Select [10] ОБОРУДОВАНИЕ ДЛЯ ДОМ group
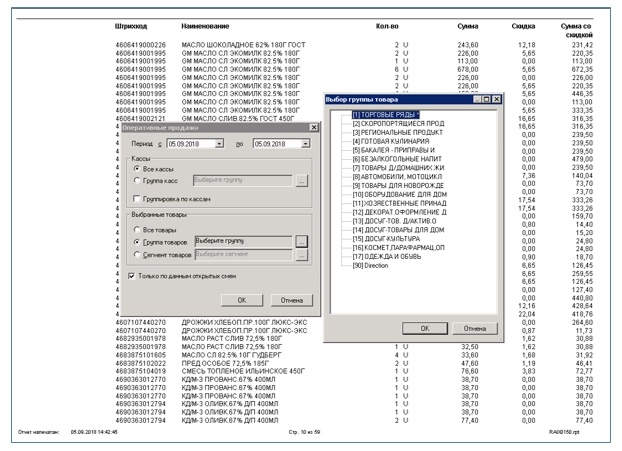This screenshot has width=622, height=451. (399, 194)
